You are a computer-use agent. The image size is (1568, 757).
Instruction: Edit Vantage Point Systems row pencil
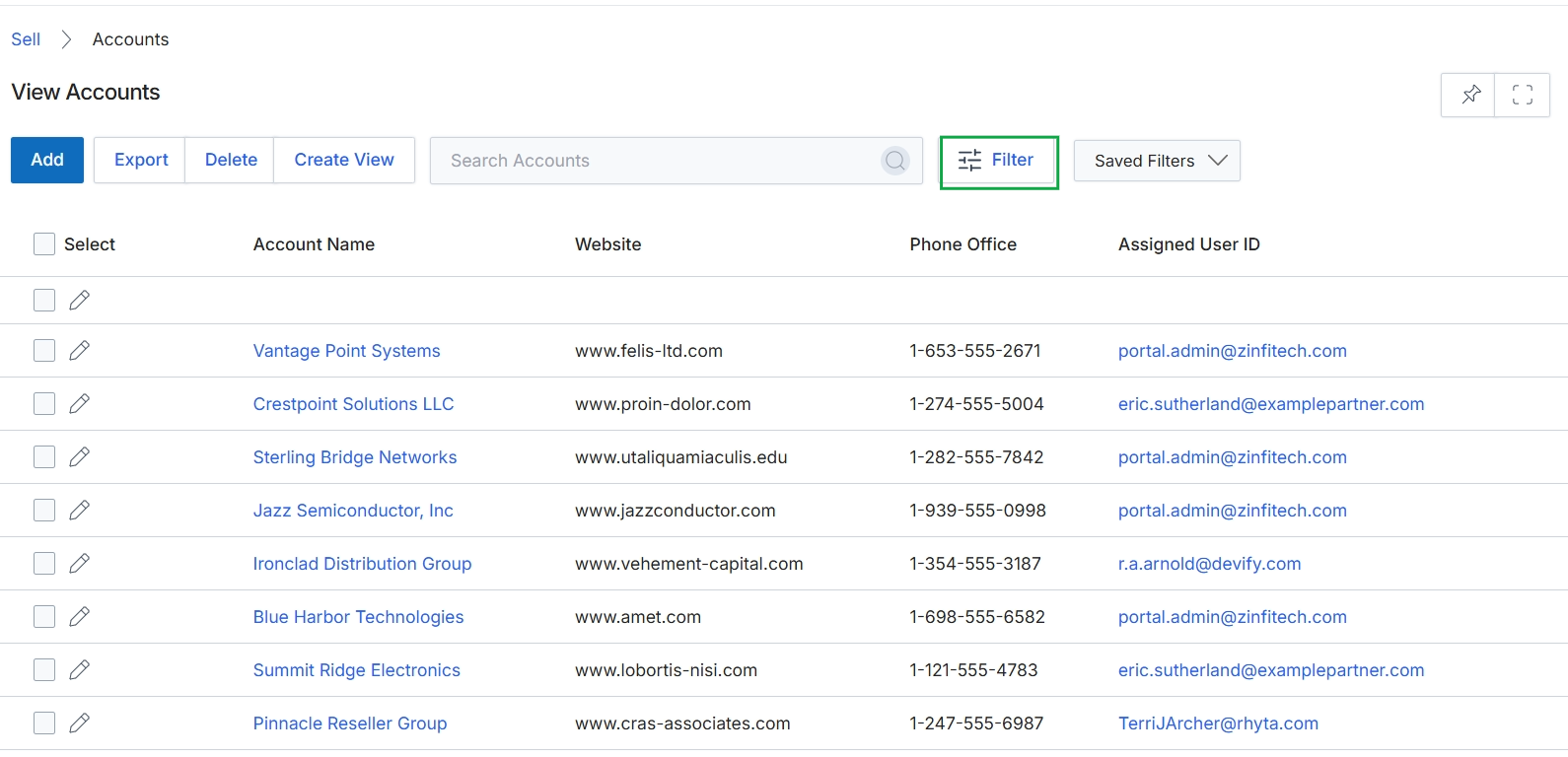pos(80,350)
